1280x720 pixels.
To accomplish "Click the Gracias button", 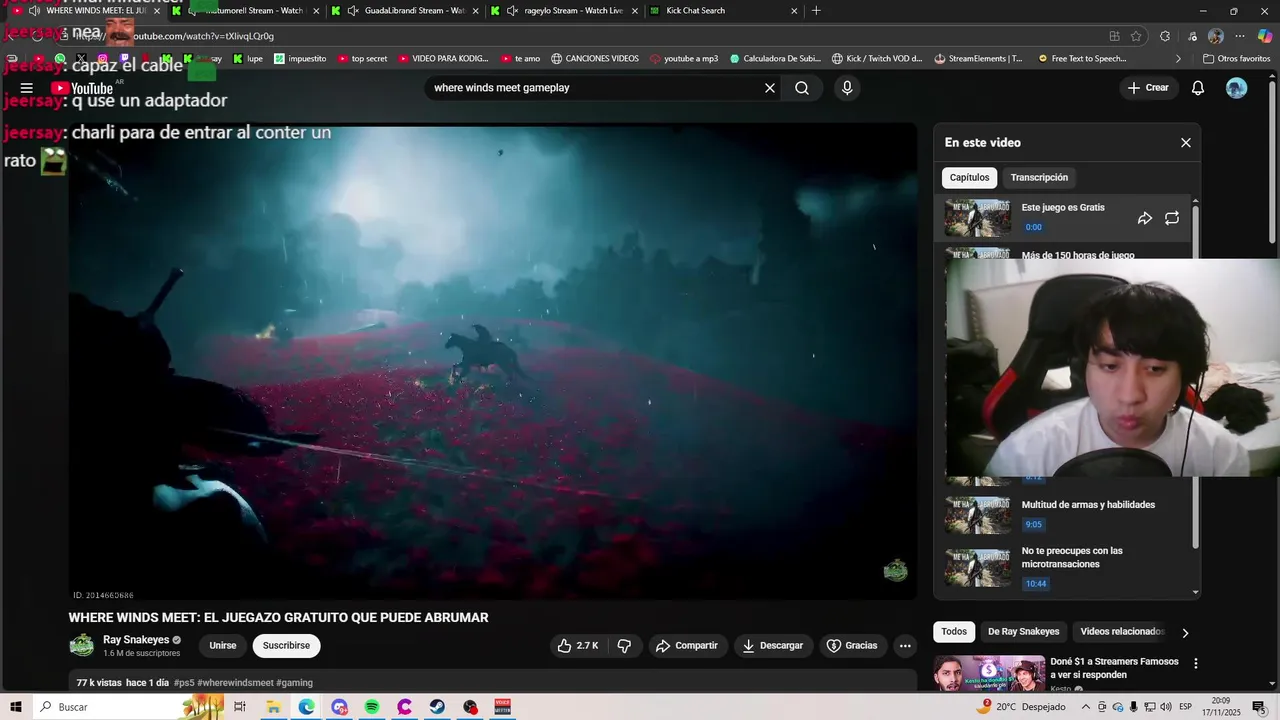I will click(x=851, y=646).
